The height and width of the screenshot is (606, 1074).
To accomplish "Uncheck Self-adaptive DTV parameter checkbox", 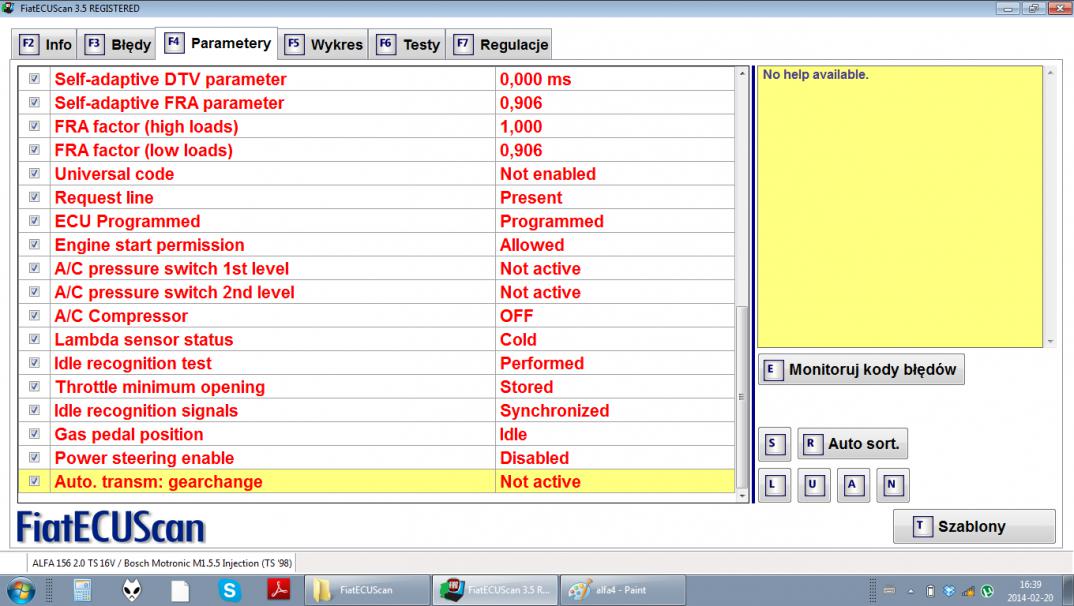I will (34, 79).
